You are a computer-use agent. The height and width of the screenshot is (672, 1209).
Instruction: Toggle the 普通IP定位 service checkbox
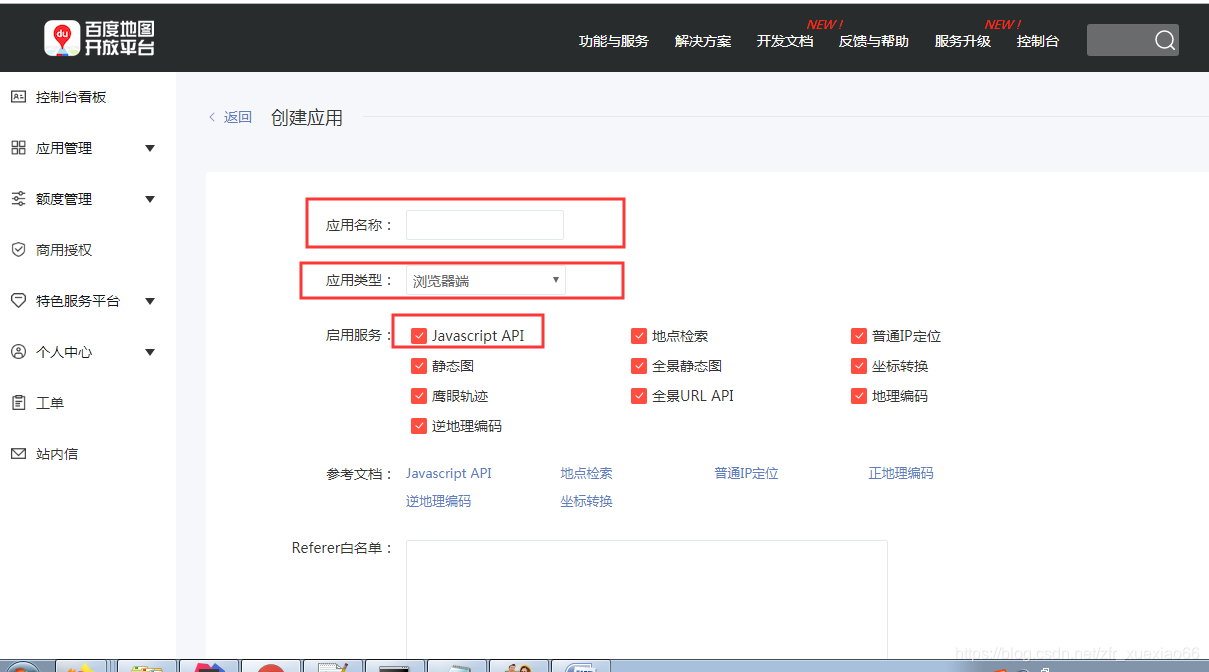pos(859,336)
